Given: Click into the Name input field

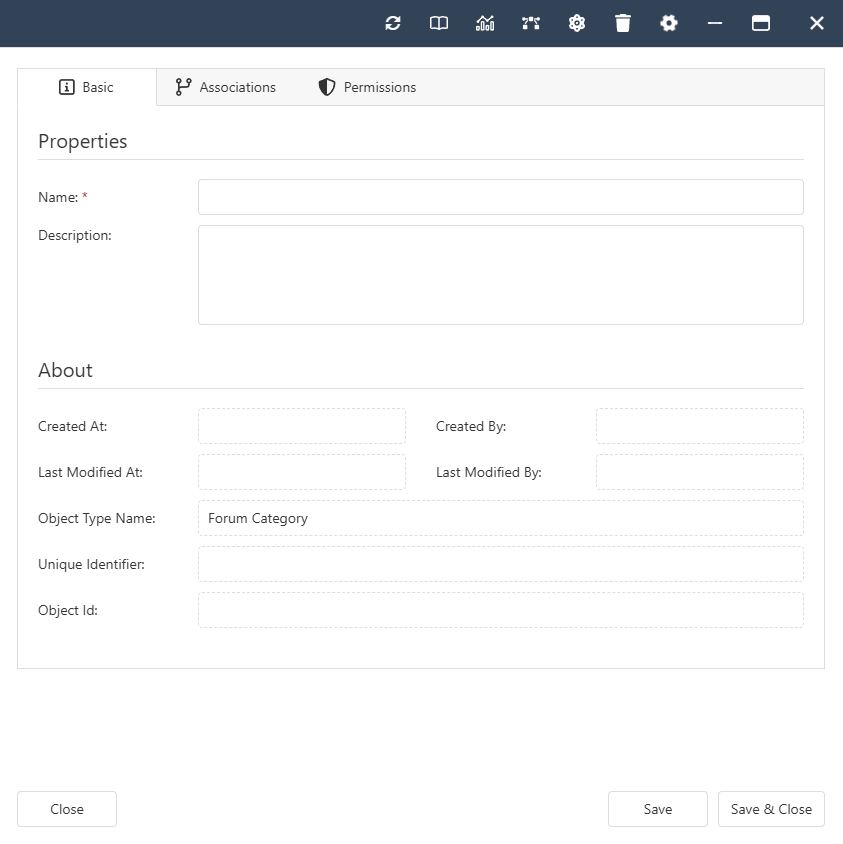Looking at the screenshot, I should [x=500, y=197].
